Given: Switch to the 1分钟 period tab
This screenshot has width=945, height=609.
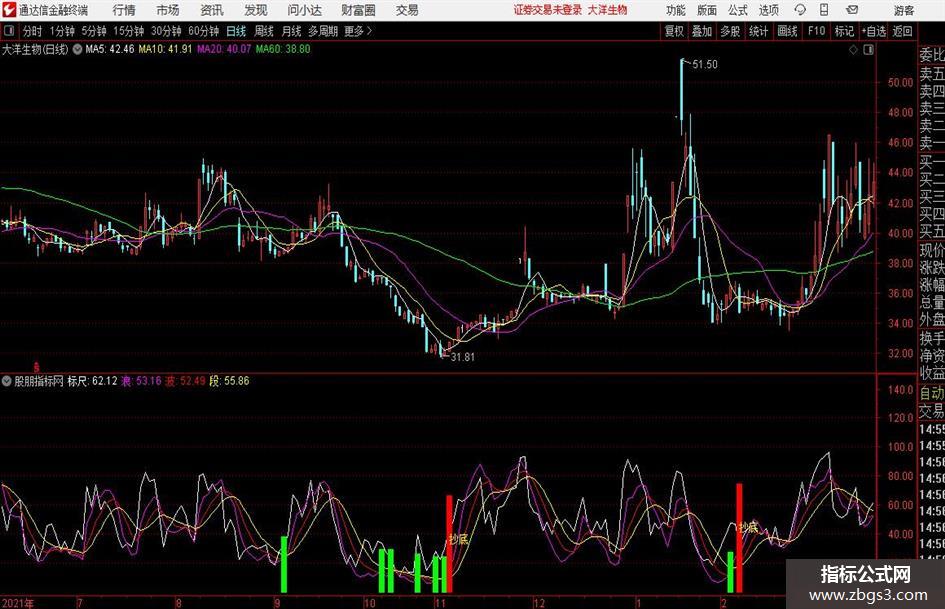Looking at the screenshot, I should [62, 31].
